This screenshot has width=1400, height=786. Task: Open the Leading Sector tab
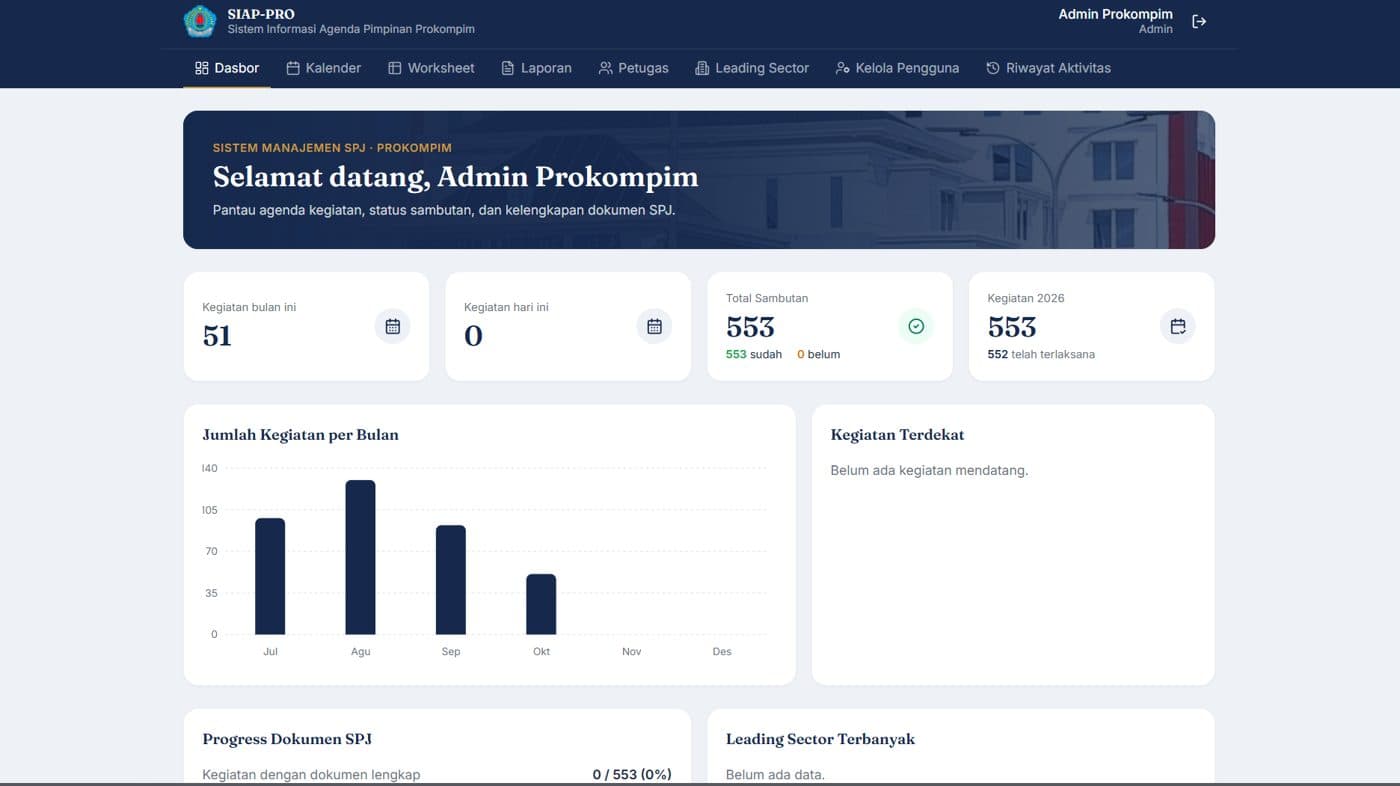[752, 68]
